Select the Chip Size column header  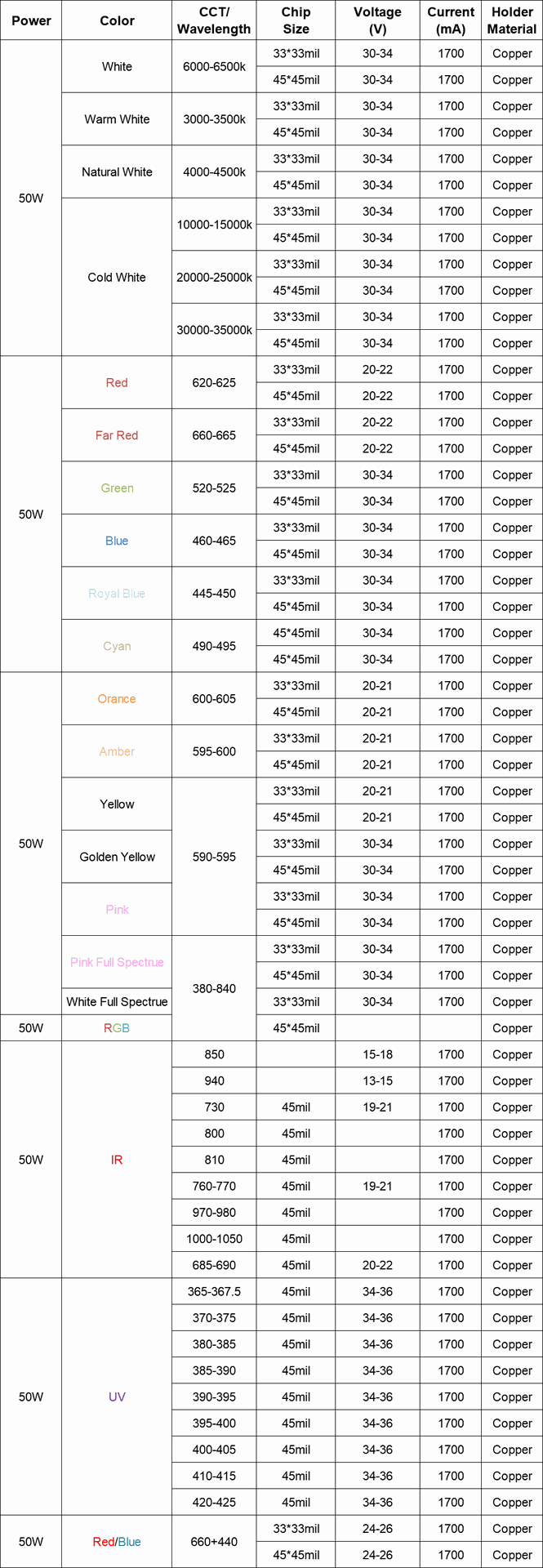pyautogui.click(x=296, y=20)
